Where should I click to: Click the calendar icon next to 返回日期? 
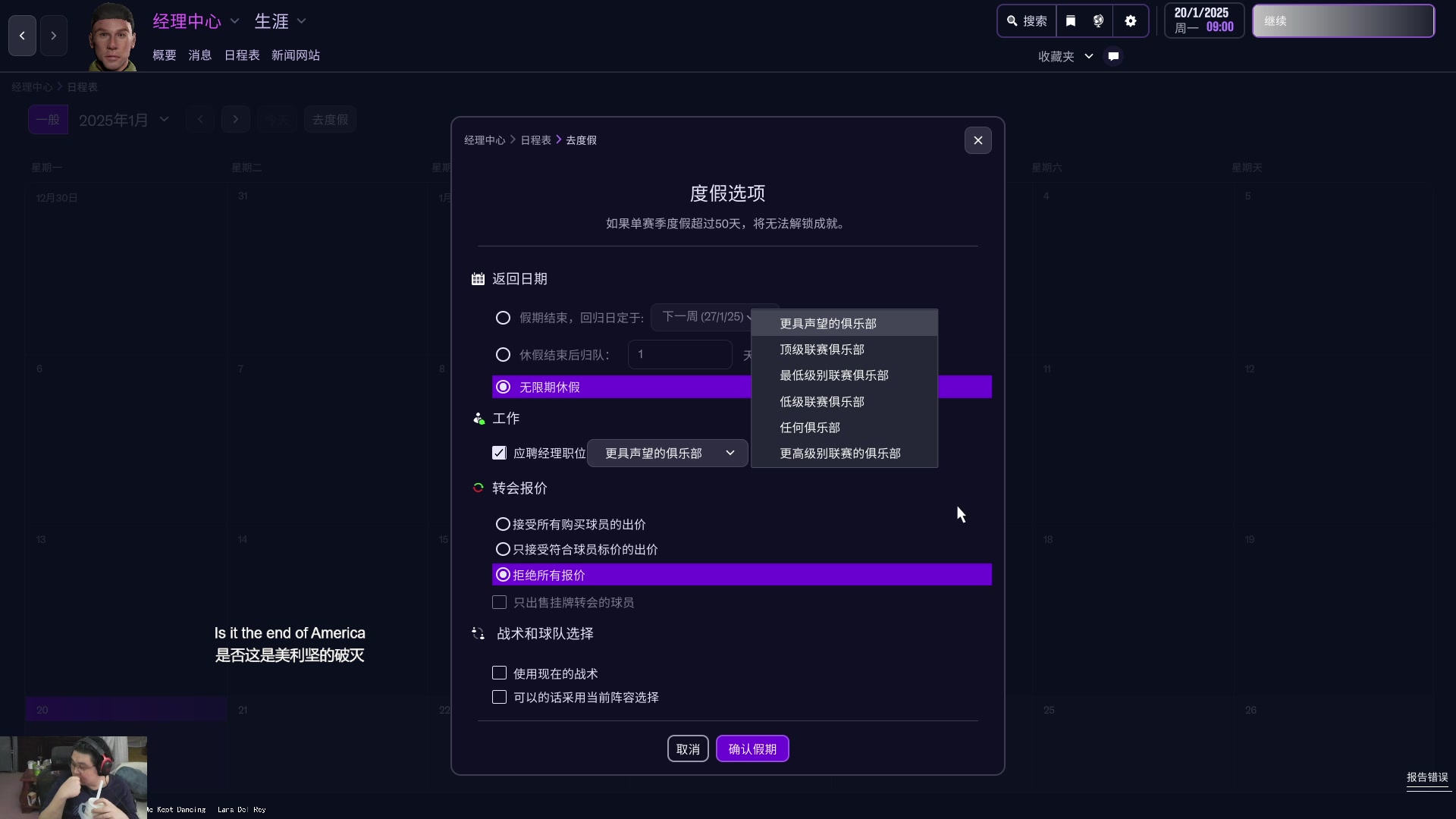coord(477,279)
